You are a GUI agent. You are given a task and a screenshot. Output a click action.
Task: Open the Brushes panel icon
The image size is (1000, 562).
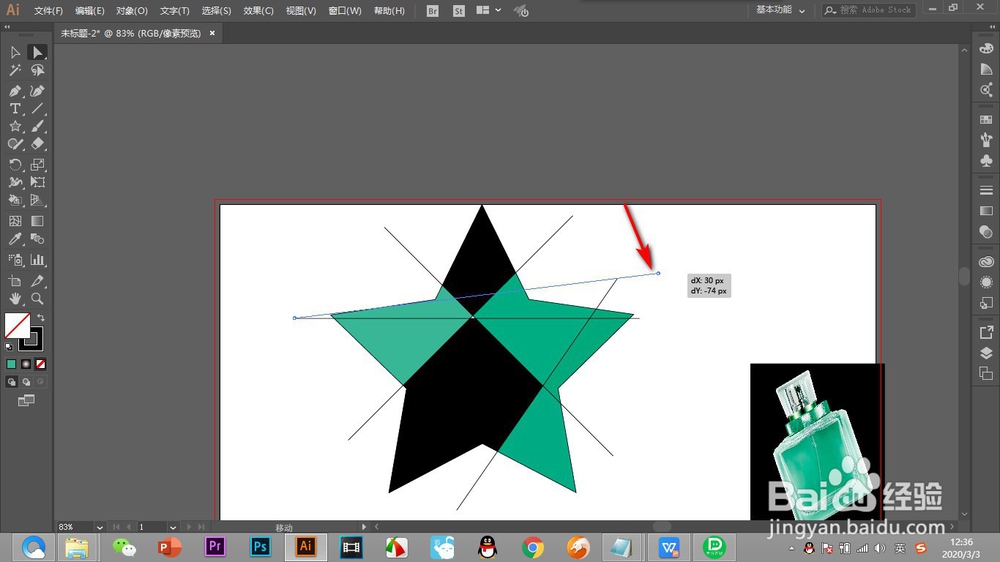click(x=986, y=140)
